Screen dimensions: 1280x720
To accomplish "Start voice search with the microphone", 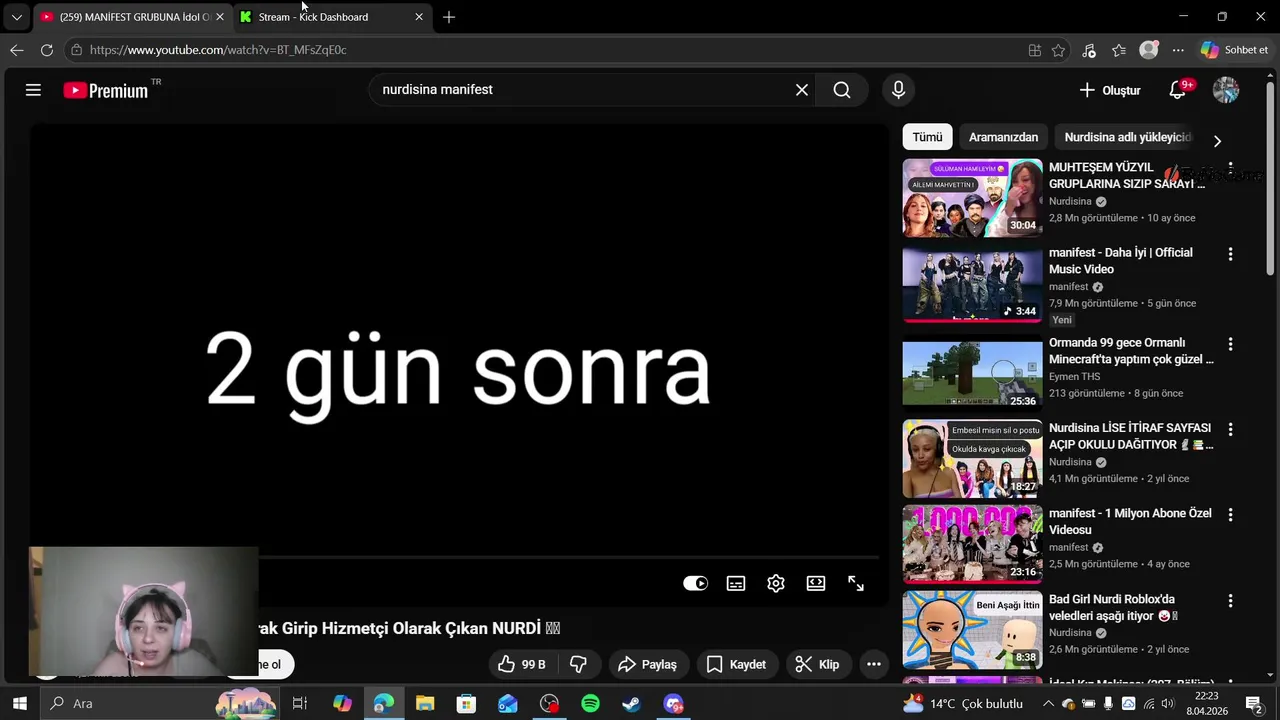I will point(898,90).
